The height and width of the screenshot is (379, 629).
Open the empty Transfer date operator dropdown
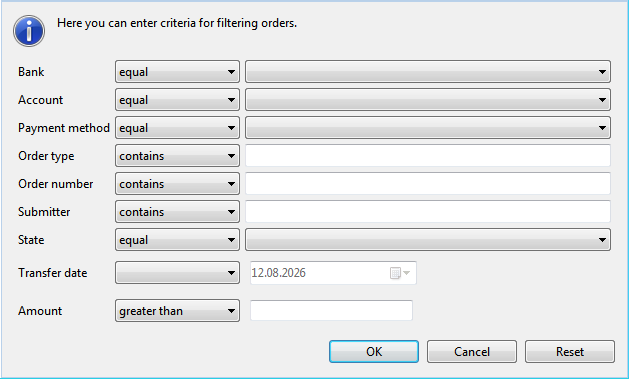pyautogui.click(x=177, y=273)
